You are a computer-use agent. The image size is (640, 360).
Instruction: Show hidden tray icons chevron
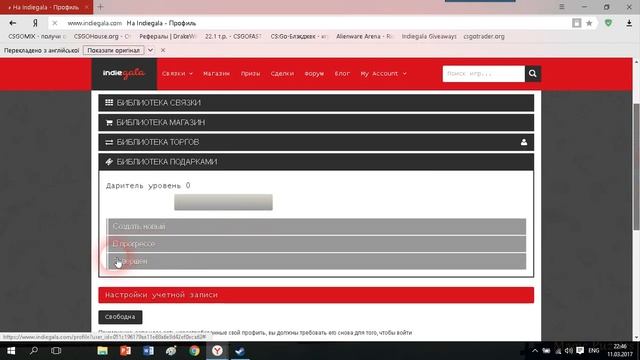coord(535,351)
